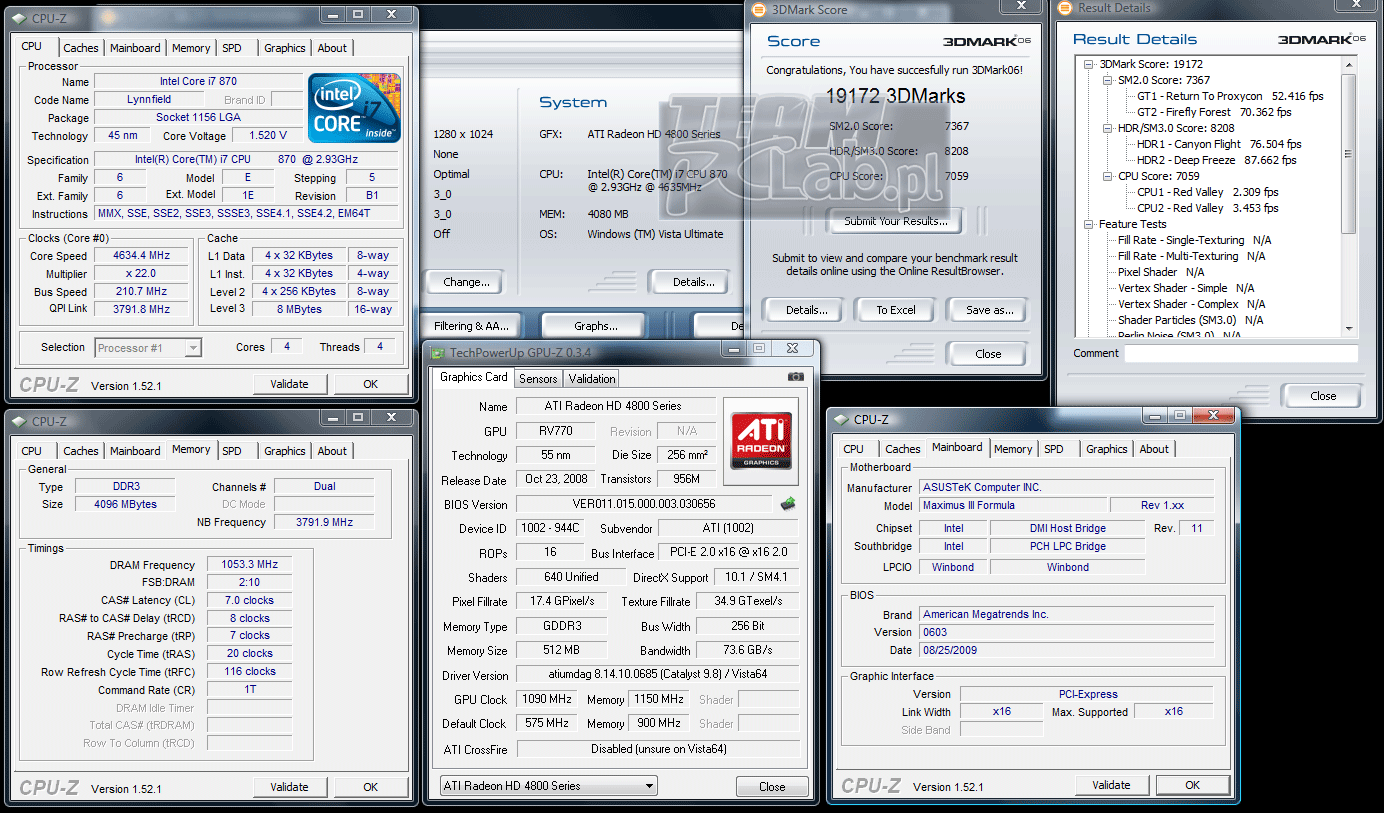Click the Result Details scrollbar down arrow

1349,329
